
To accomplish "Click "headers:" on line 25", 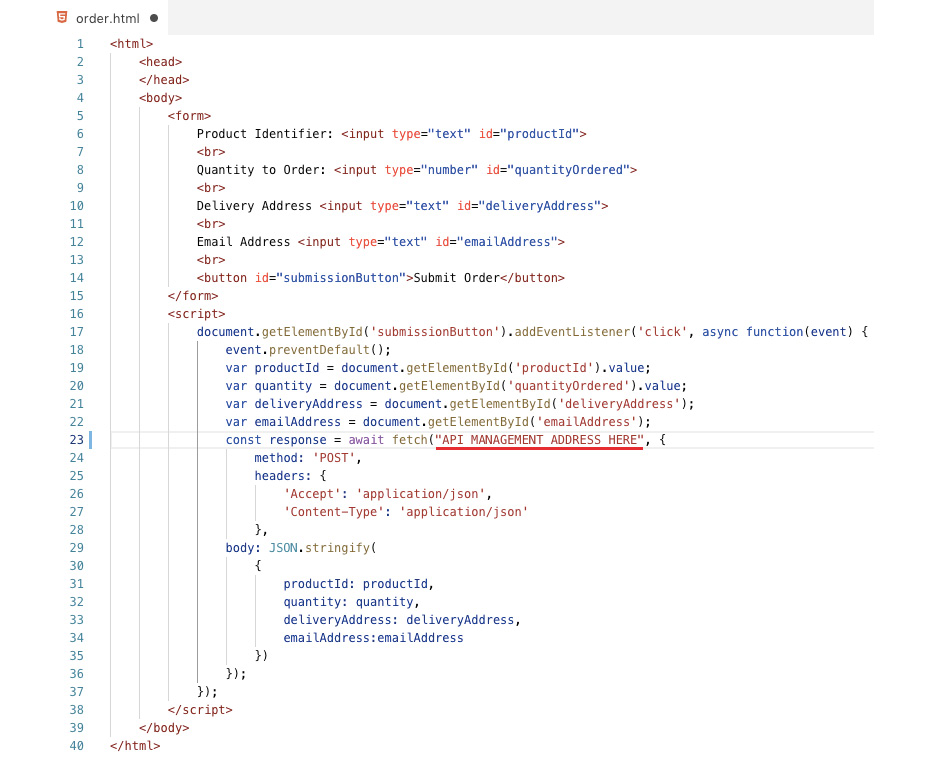I will tap(283, 476).
